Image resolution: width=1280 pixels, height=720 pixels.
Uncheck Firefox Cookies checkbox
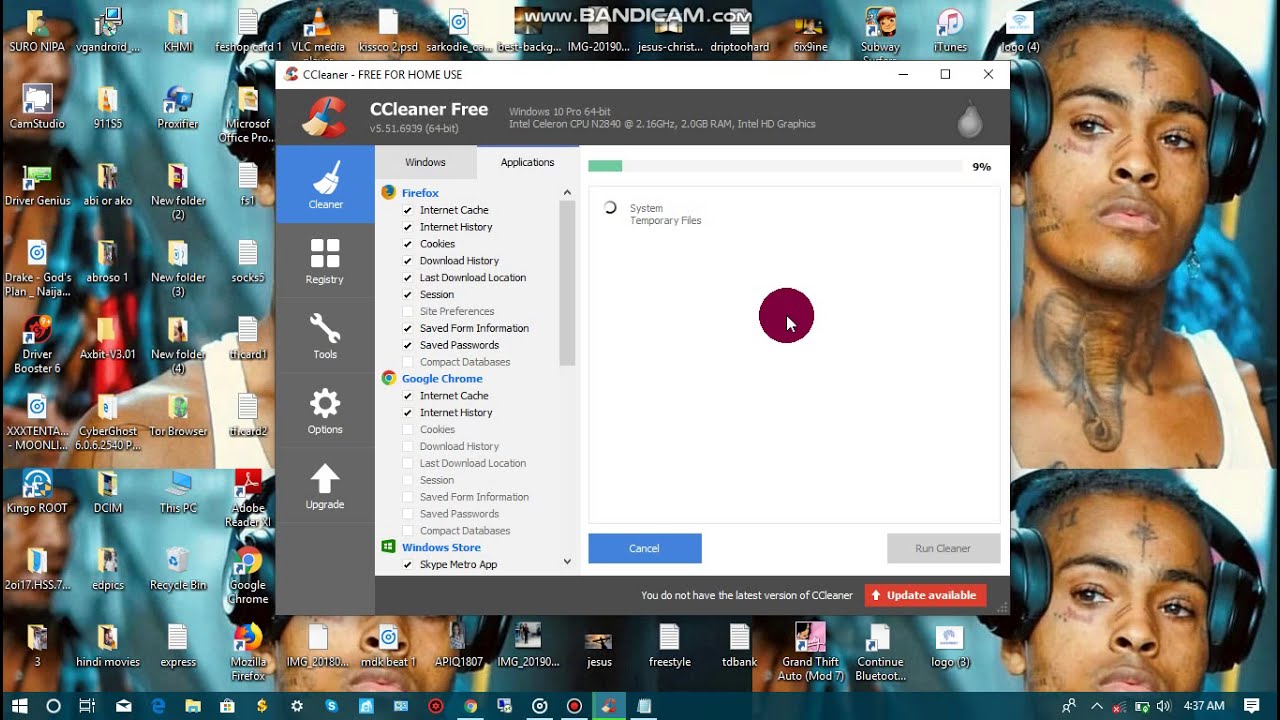click(x=407, y=244)
